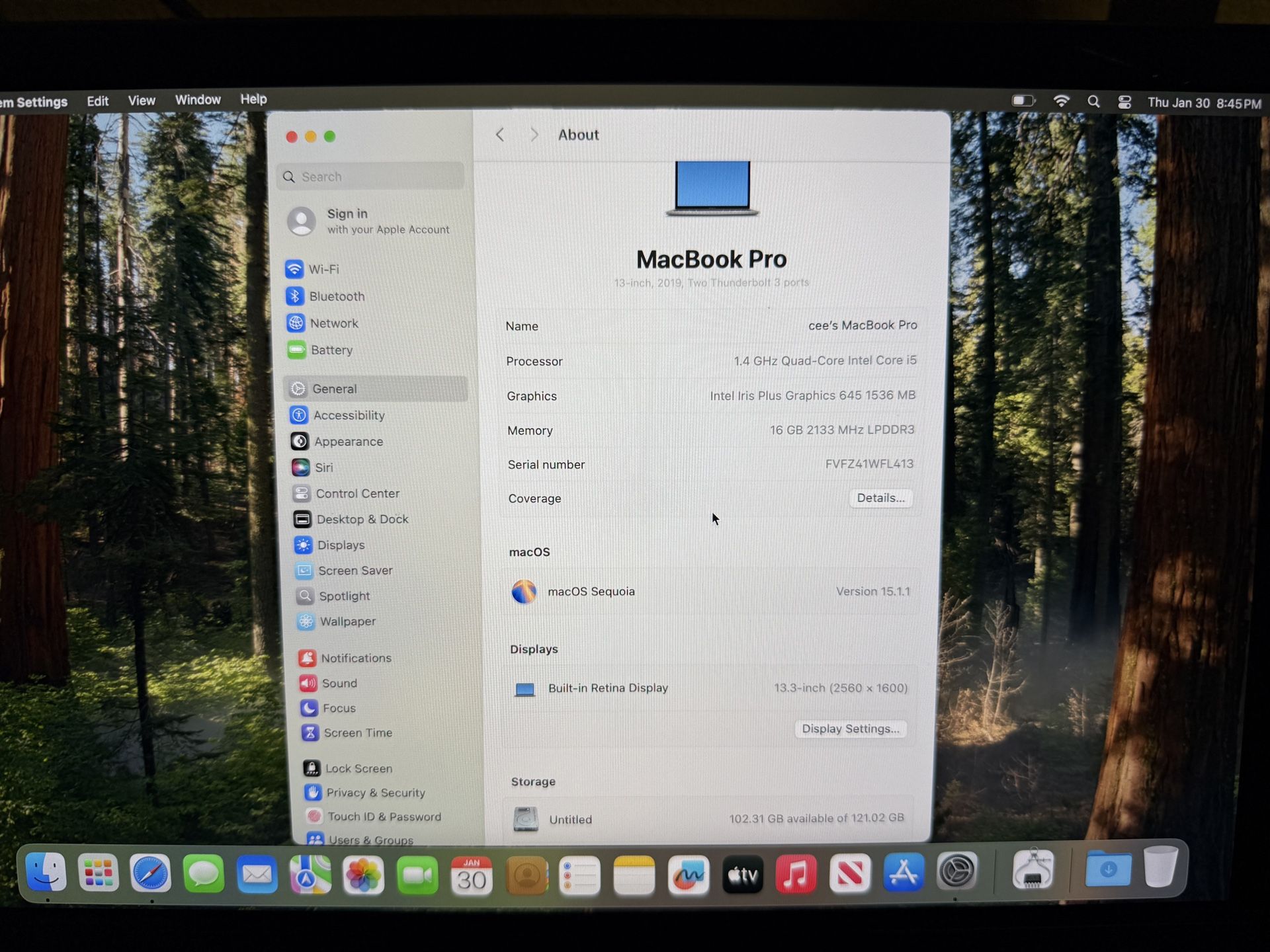Open Siri settings in sidebar
Viewport: 1270px width, 952px height.
[x=324, y=467]
